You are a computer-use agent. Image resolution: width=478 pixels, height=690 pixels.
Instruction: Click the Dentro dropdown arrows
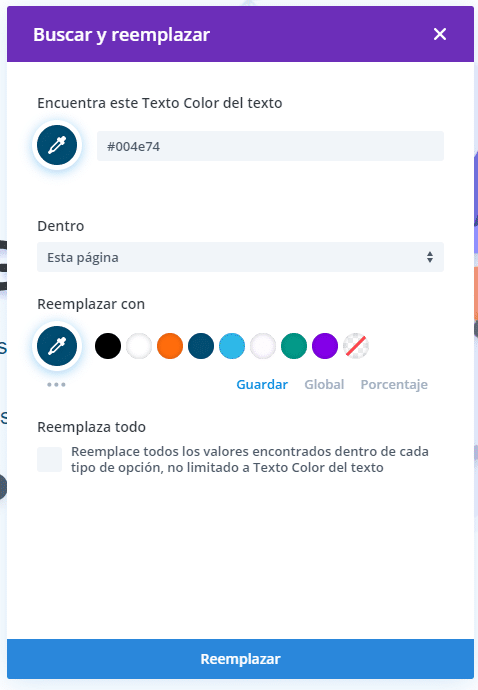click(430, 257)
